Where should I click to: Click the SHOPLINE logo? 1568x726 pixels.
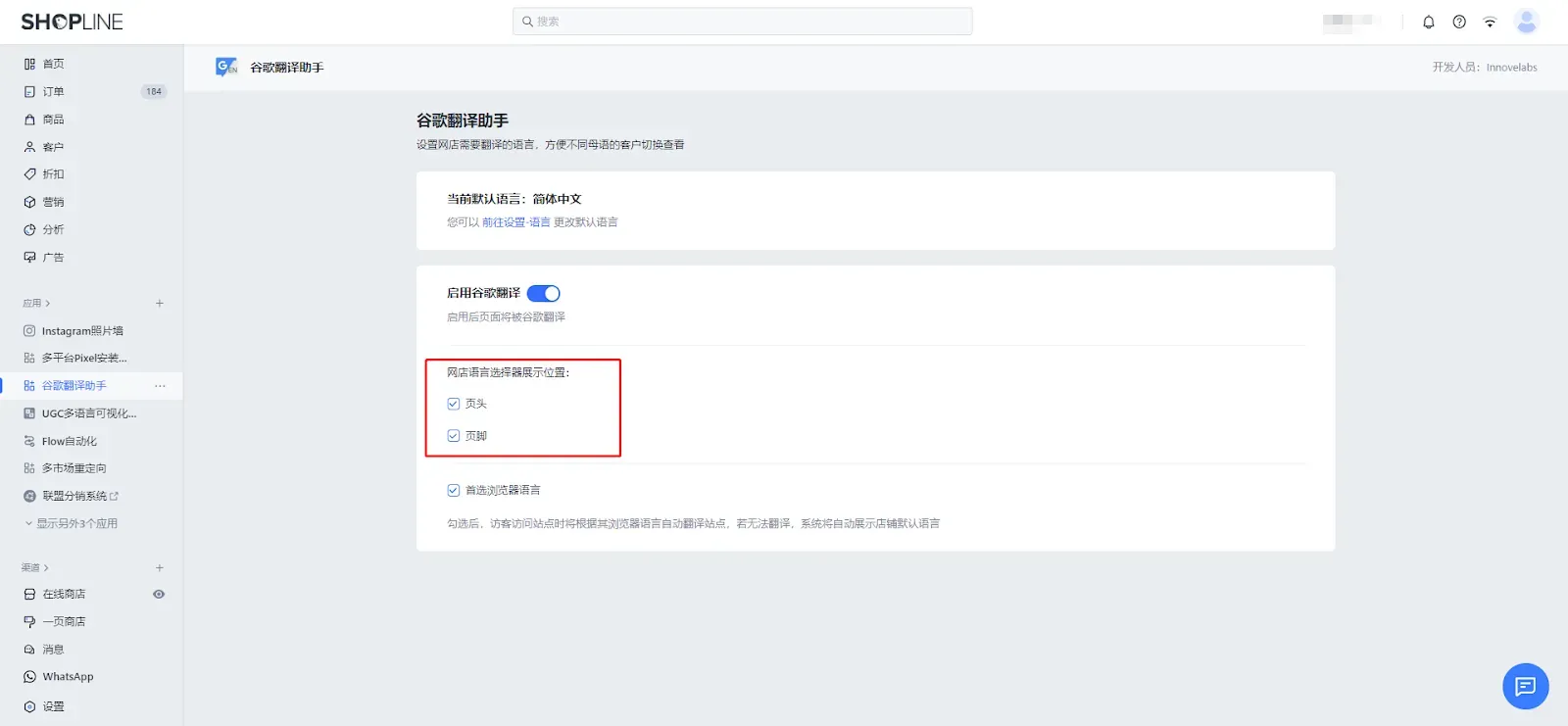pos(72,22)
